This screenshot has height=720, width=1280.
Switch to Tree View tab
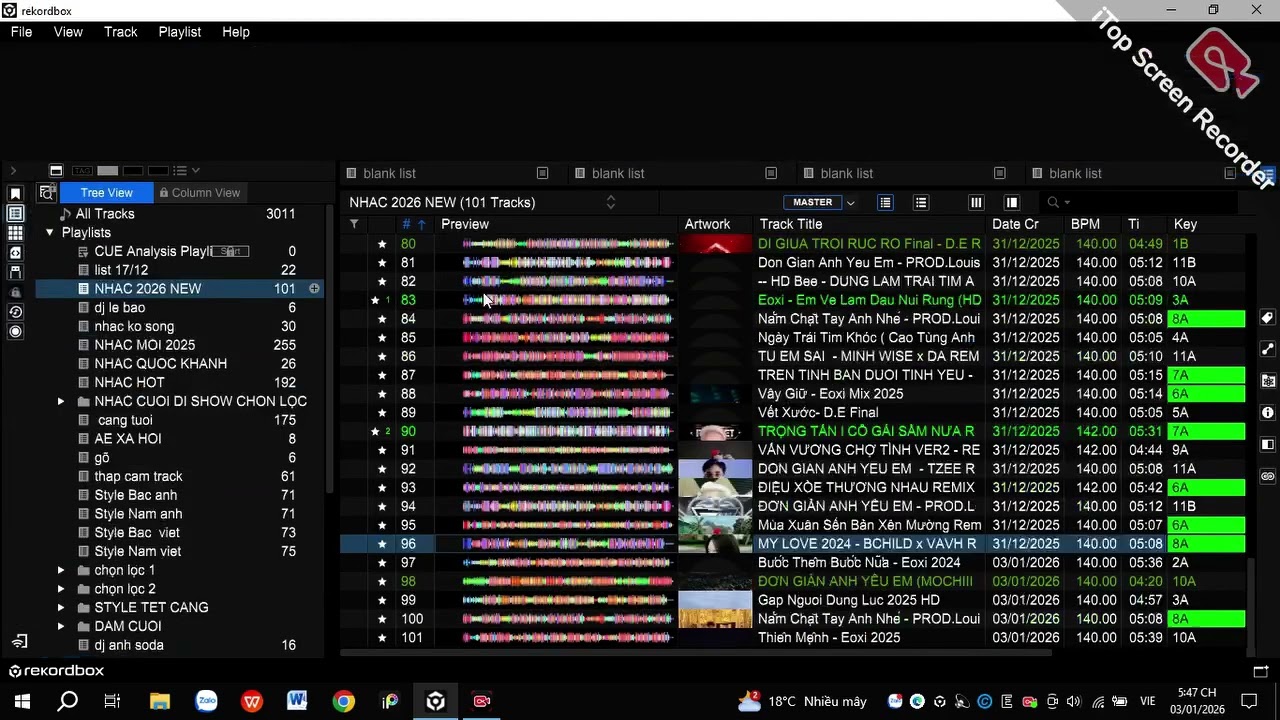(x=106, y=193)
